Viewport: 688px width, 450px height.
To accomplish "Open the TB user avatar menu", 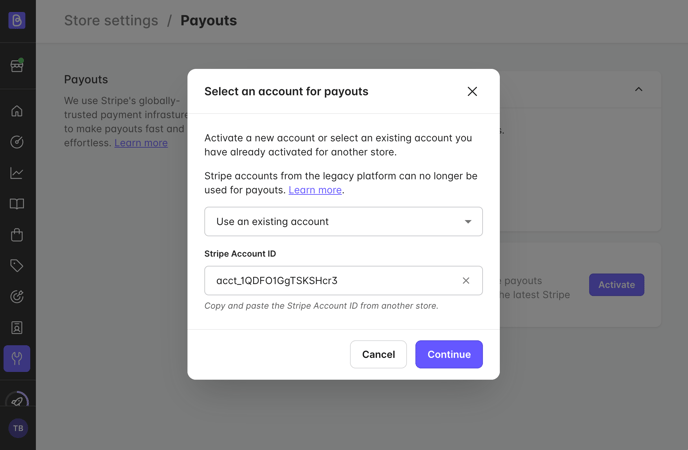I will (x=18, y=428).
